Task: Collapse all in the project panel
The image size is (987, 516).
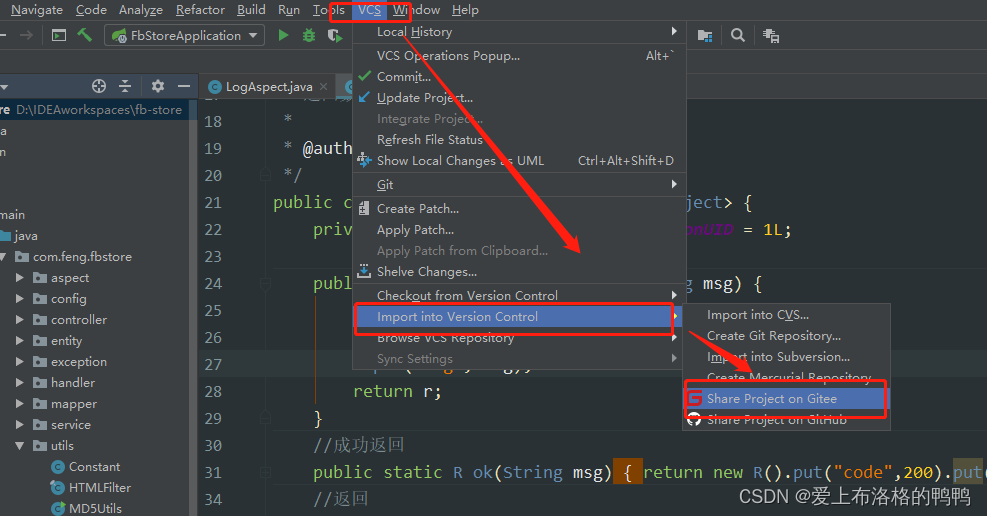Action: pos(125,86)
